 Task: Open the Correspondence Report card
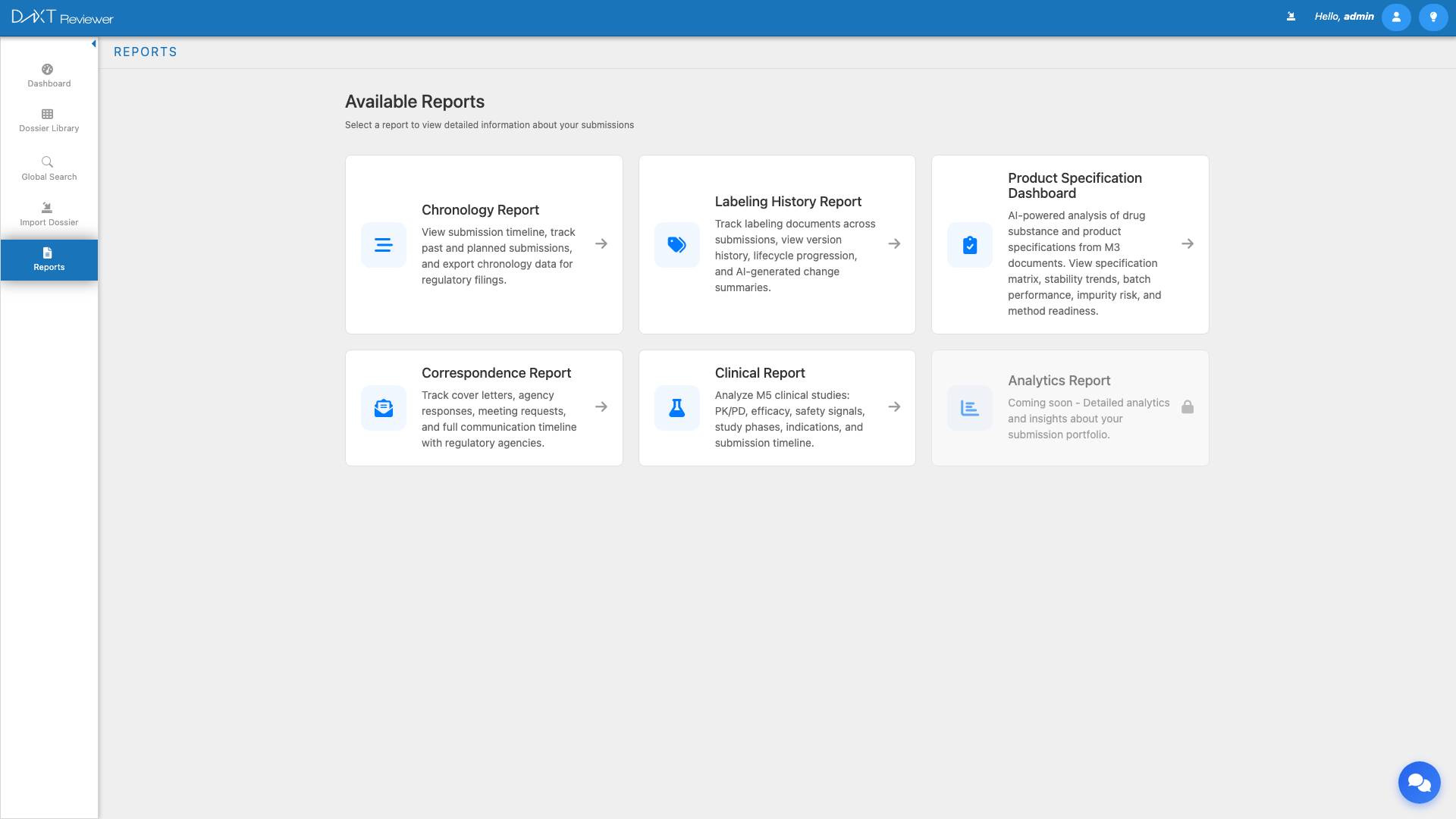(484, 407)
